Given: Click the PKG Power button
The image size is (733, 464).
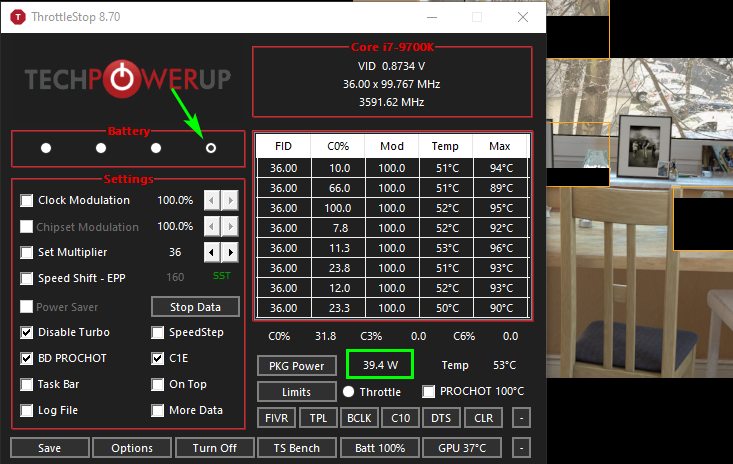Looking at the screenshot, I should coord(296,366).
